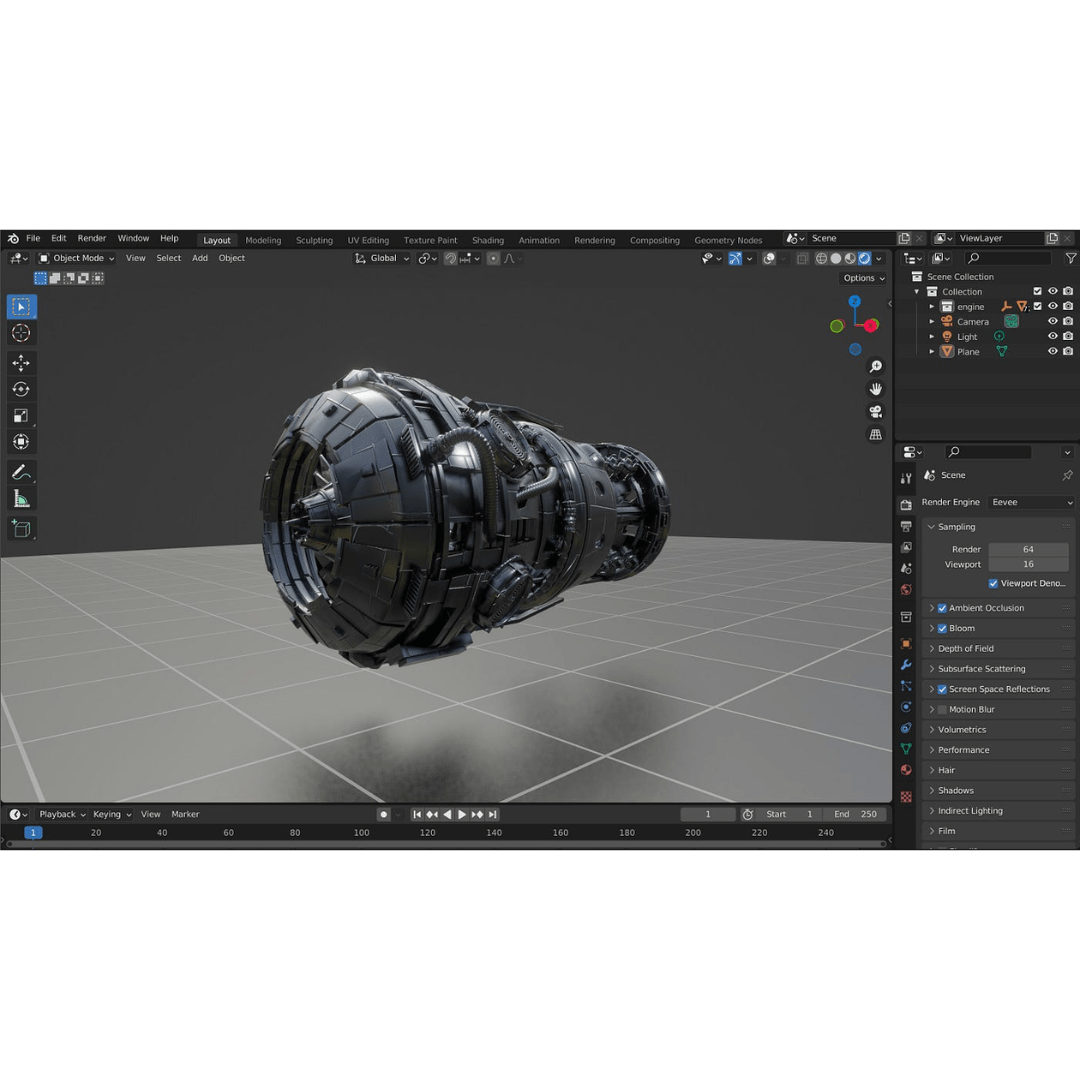Click the current frame marker 1

(32, 833)
